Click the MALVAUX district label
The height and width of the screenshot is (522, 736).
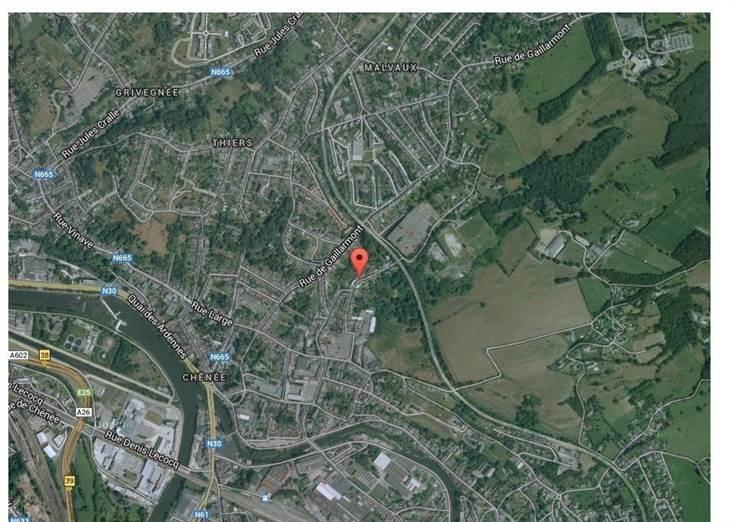pos(391,68)
